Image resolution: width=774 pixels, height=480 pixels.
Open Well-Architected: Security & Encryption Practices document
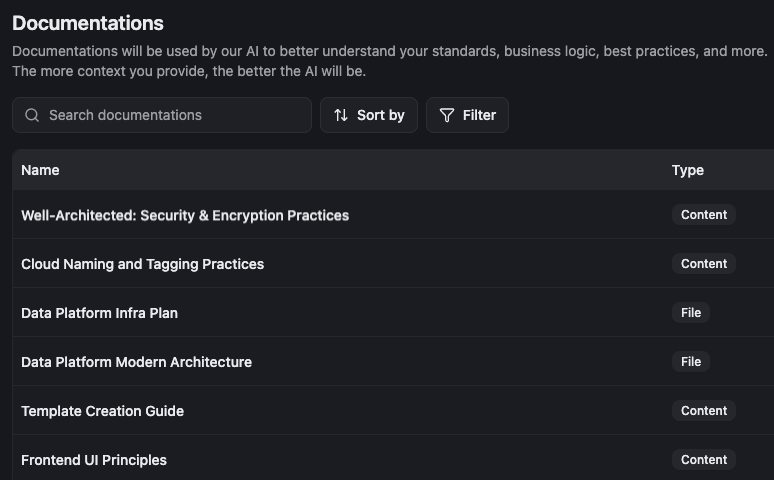pos(185,215)
